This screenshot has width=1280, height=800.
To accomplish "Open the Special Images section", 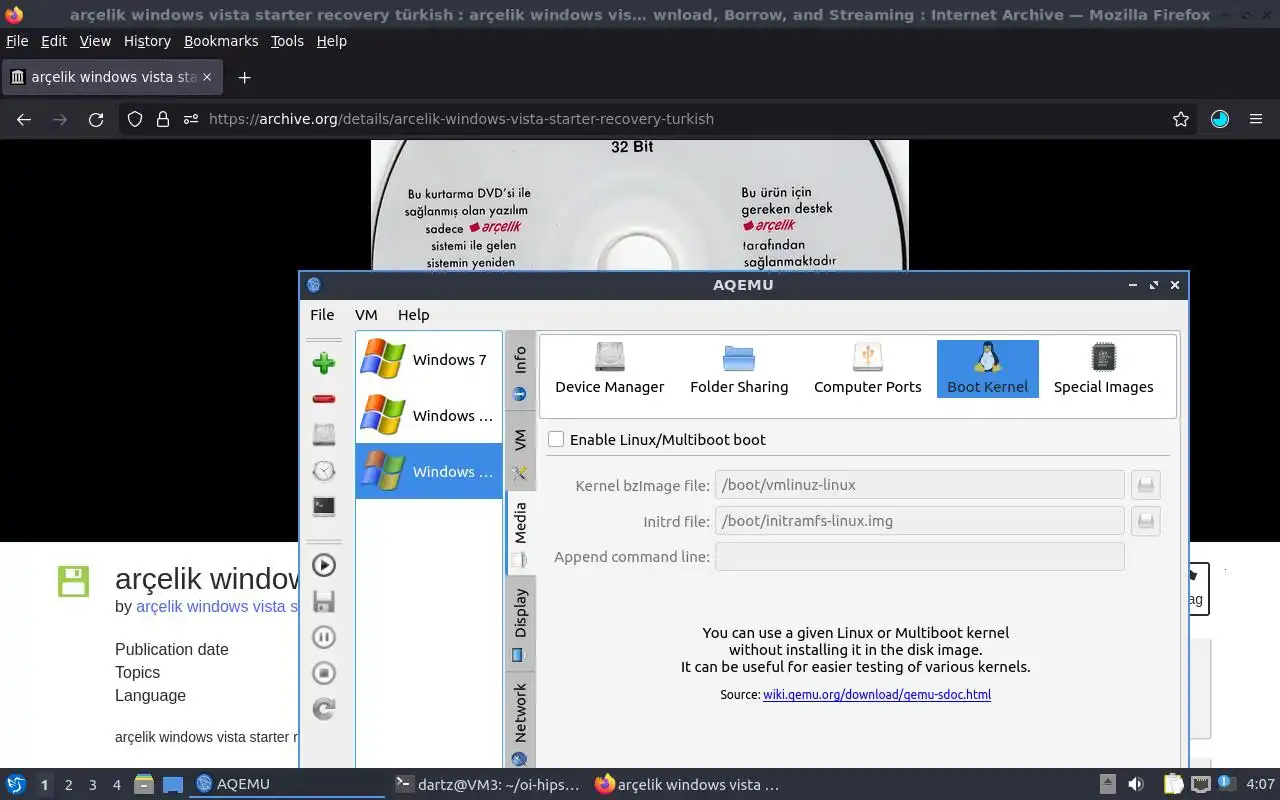I will pyautogui.click(x=1103, y=368).
